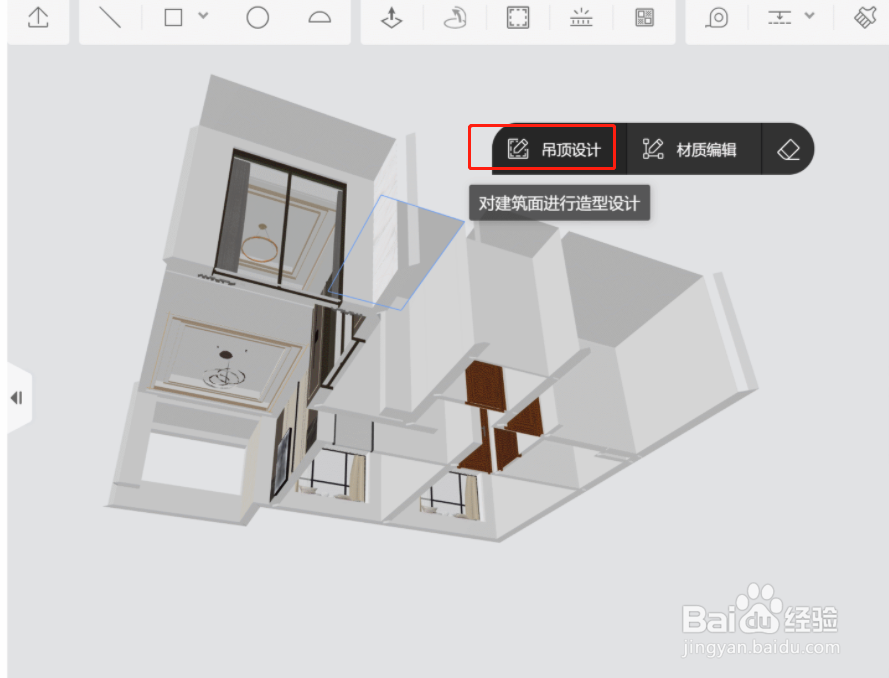Select the circle drawing tool

click(257, 18)
